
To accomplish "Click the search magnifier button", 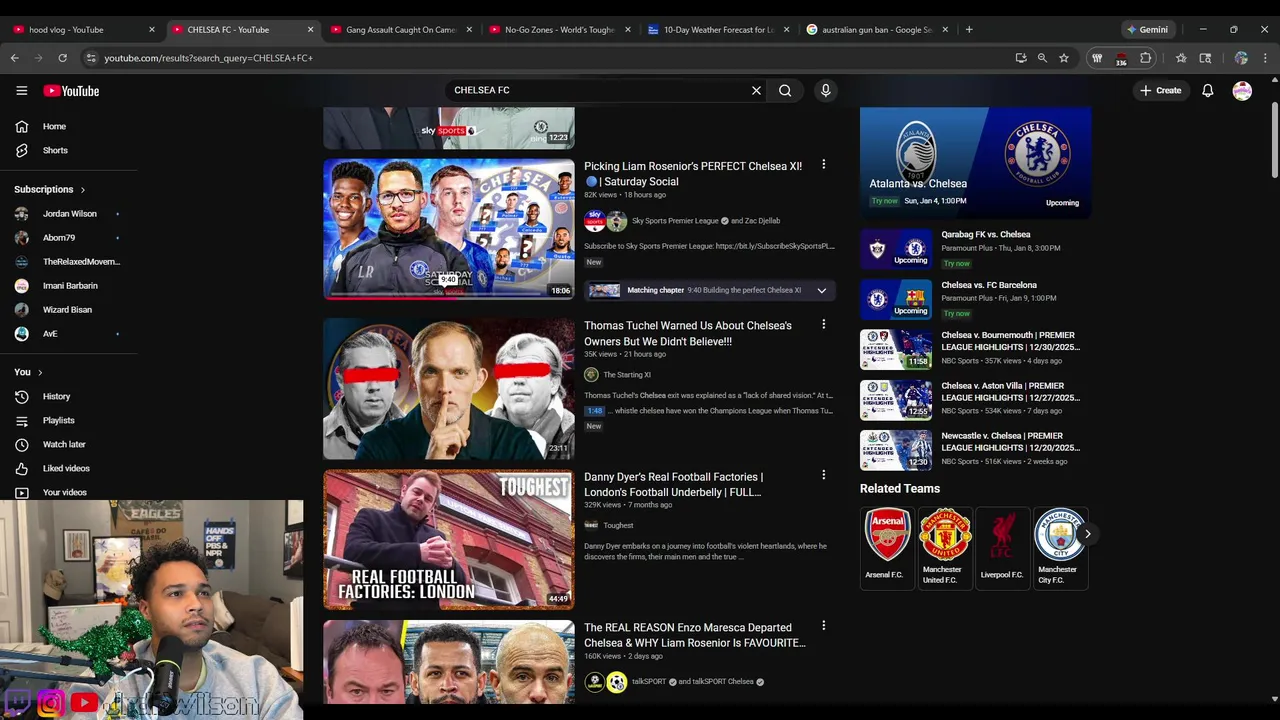I will pyautogui.click(x=785, y=90).
